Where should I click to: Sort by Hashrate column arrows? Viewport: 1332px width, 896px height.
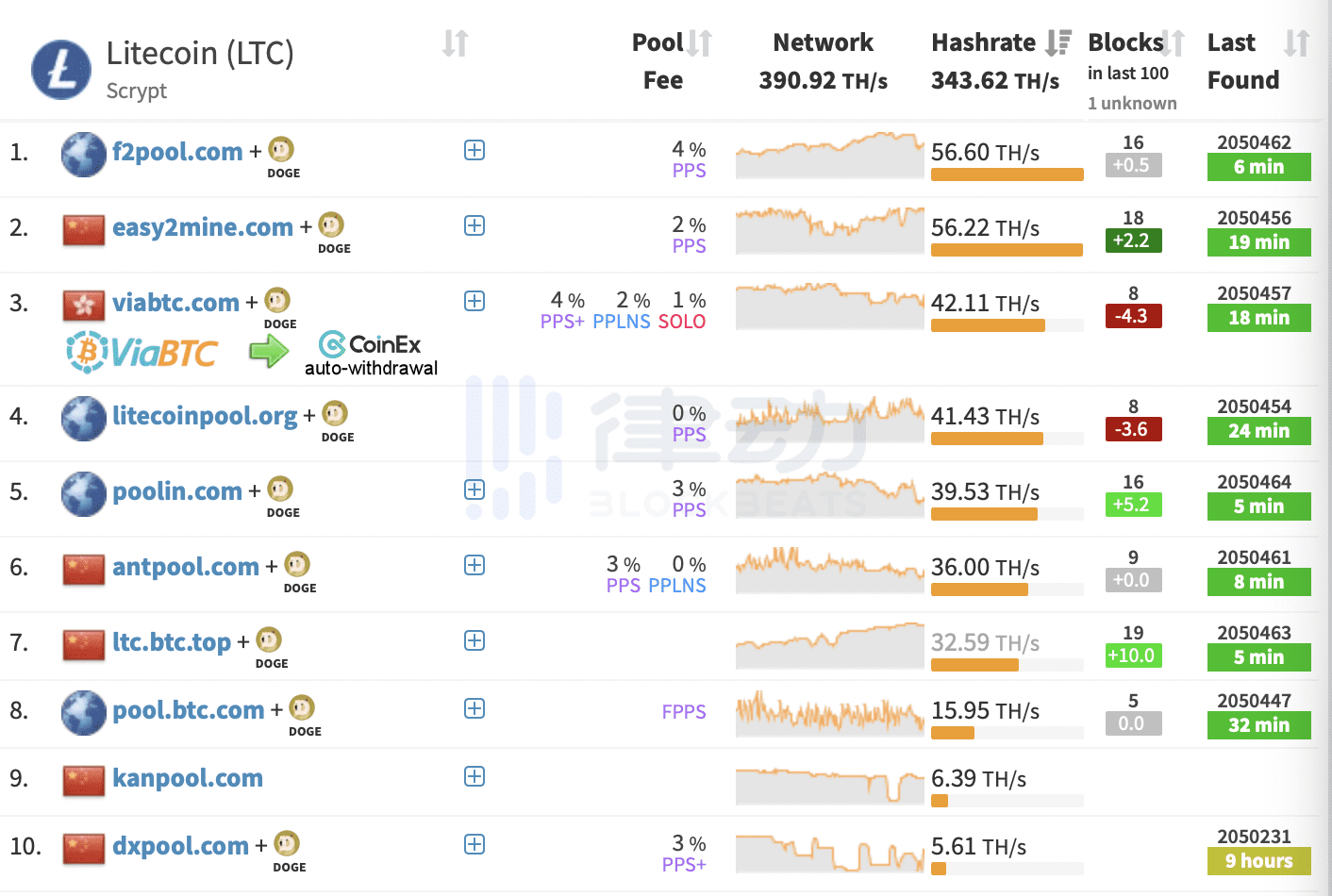tap(1058, 42)
